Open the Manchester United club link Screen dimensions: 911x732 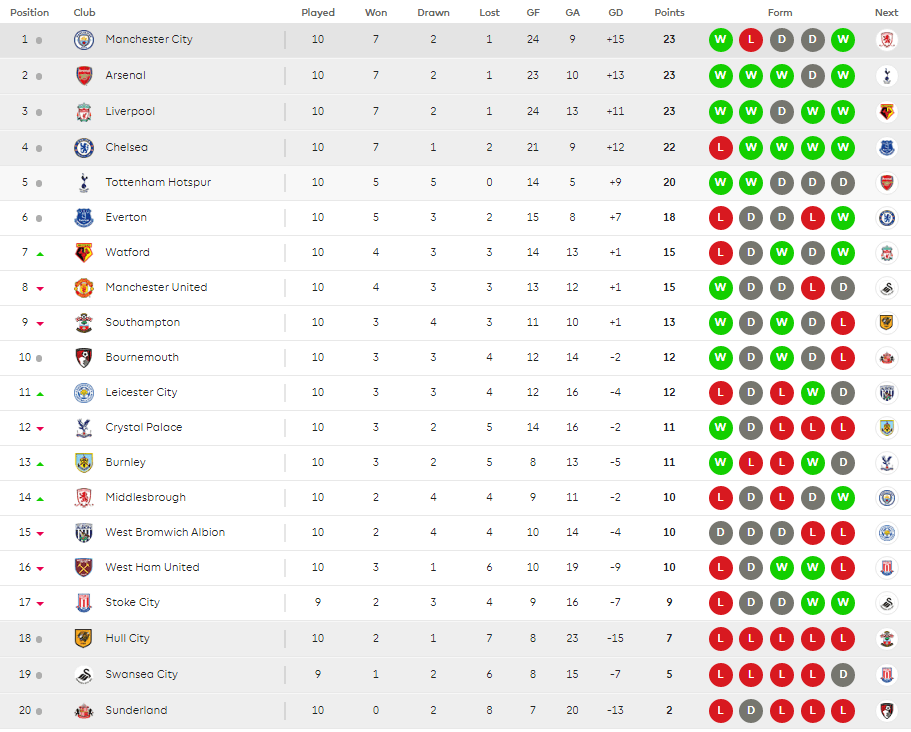156,288
